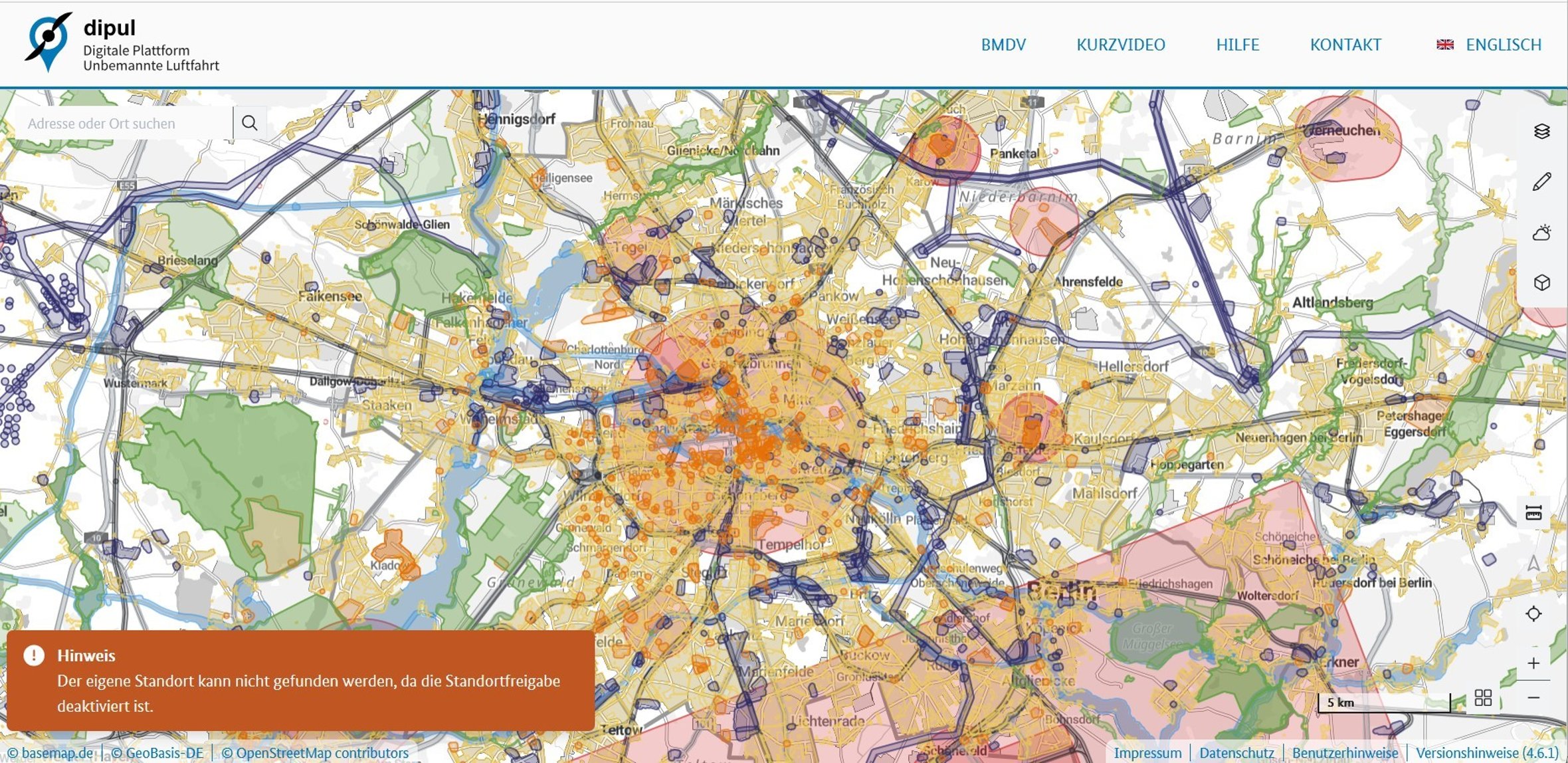The height and width of the screenshot is (763, 1568).
Task: Open the Impressum link
Action: coord(1149,752)
